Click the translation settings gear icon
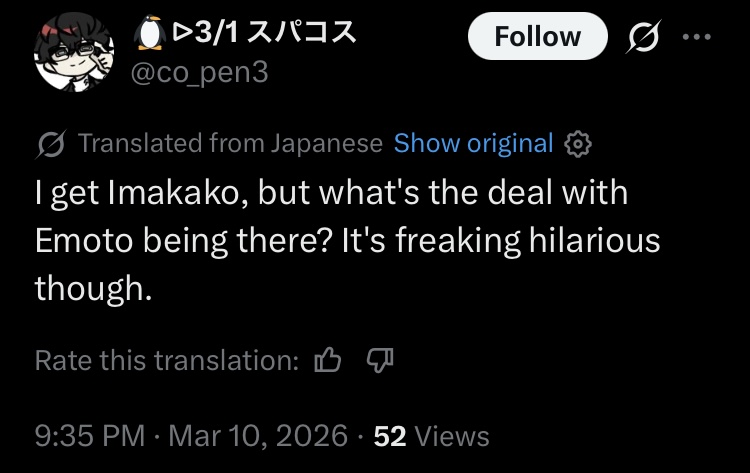This screenshot has width=750, height=473. [578, 144]
